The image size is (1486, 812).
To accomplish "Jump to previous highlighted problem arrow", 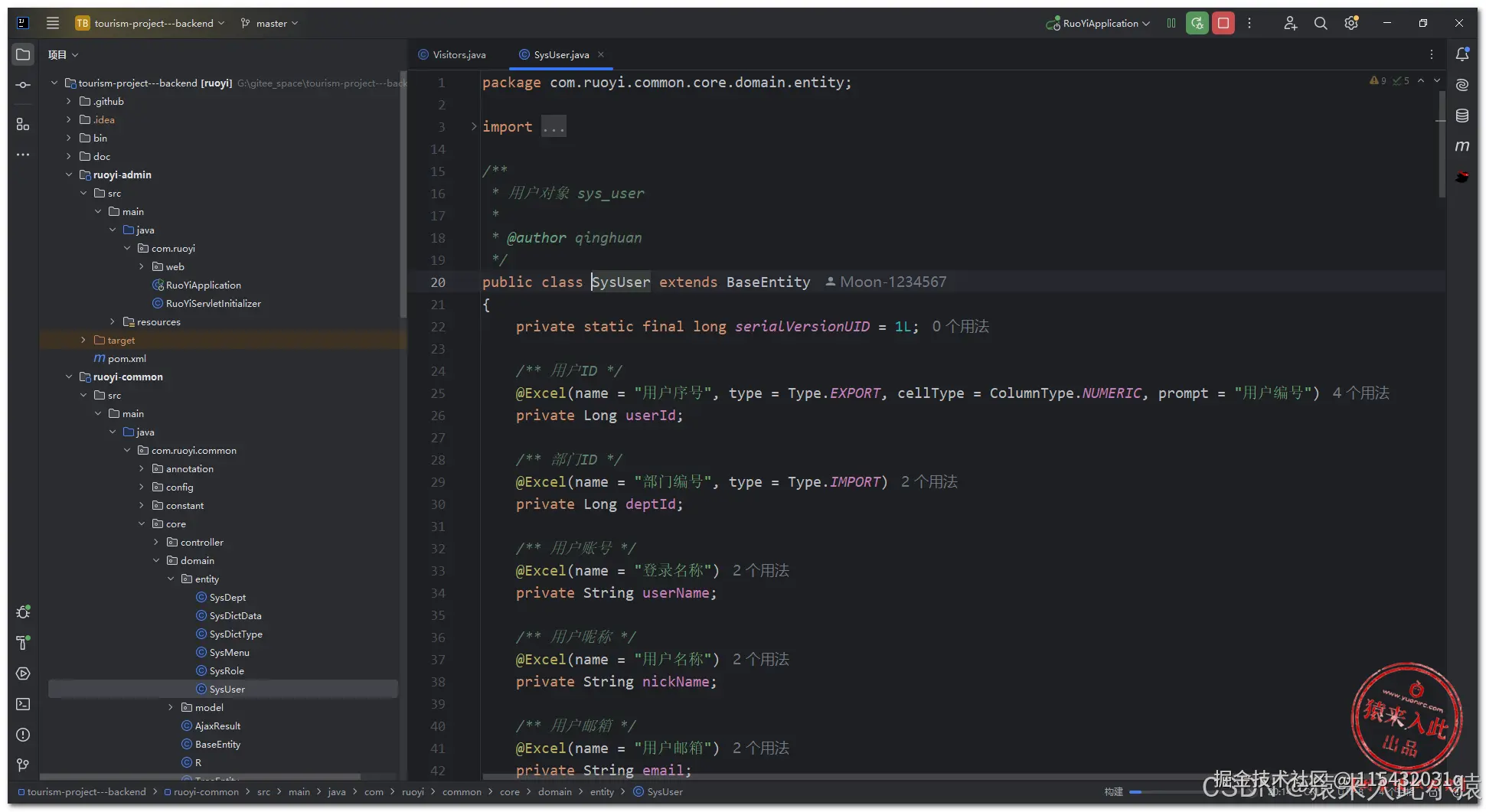I will pyautogui.click(x=1421, y=80).
